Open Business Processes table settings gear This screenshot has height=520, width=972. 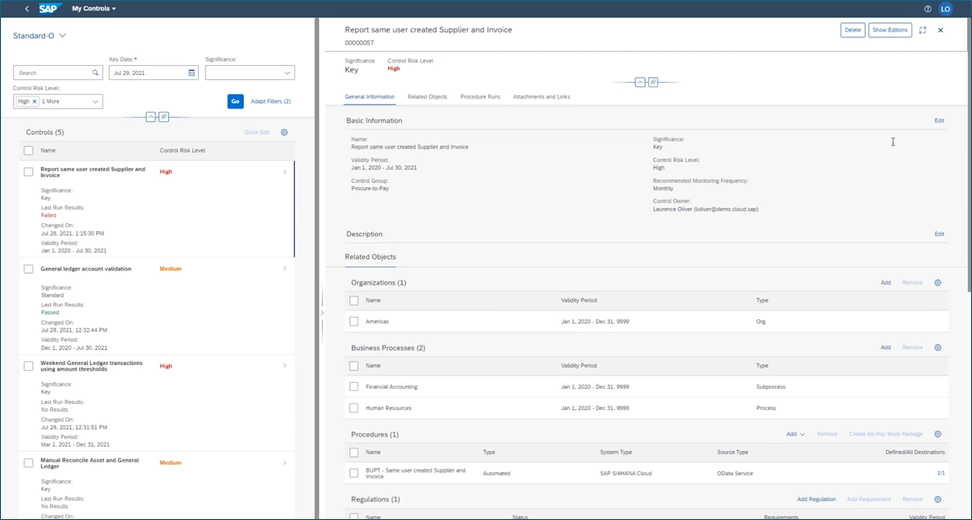coord(938,348)
